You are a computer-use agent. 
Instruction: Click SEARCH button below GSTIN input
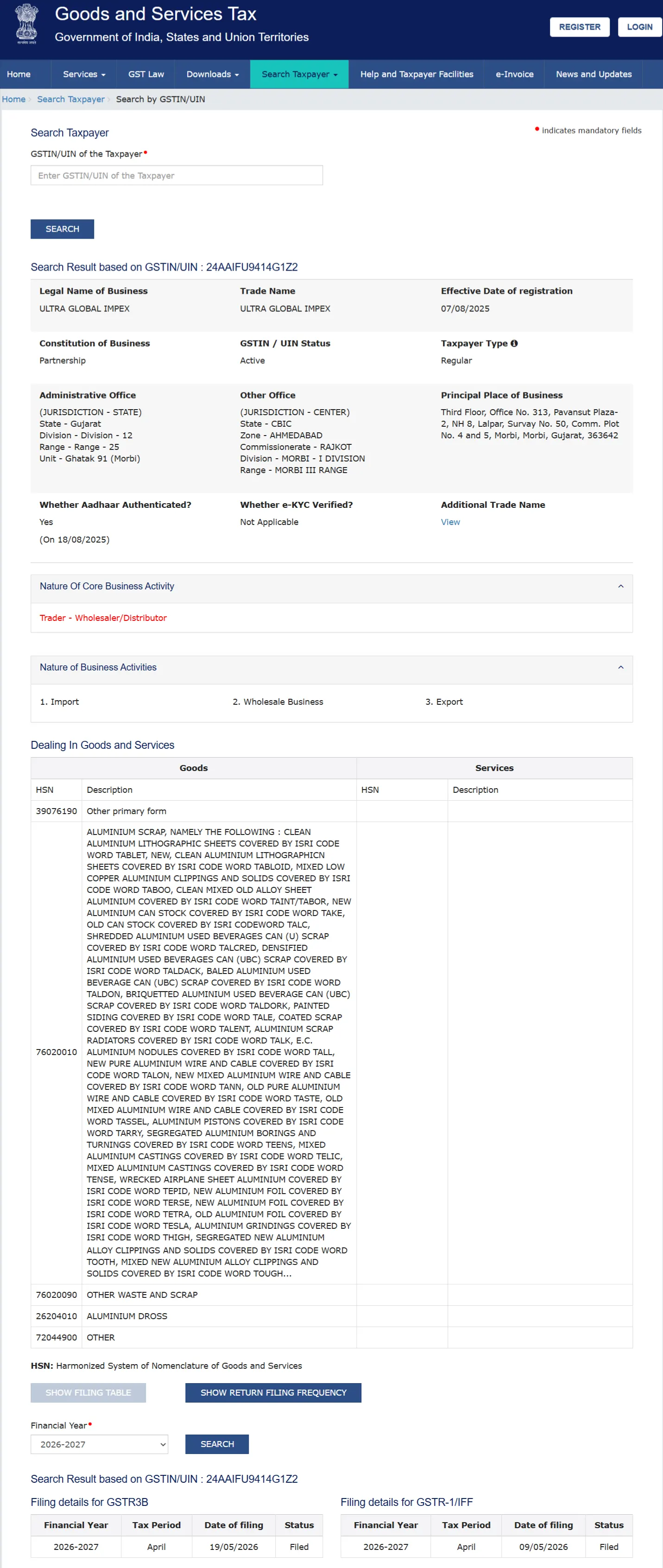tap(62, 229)
